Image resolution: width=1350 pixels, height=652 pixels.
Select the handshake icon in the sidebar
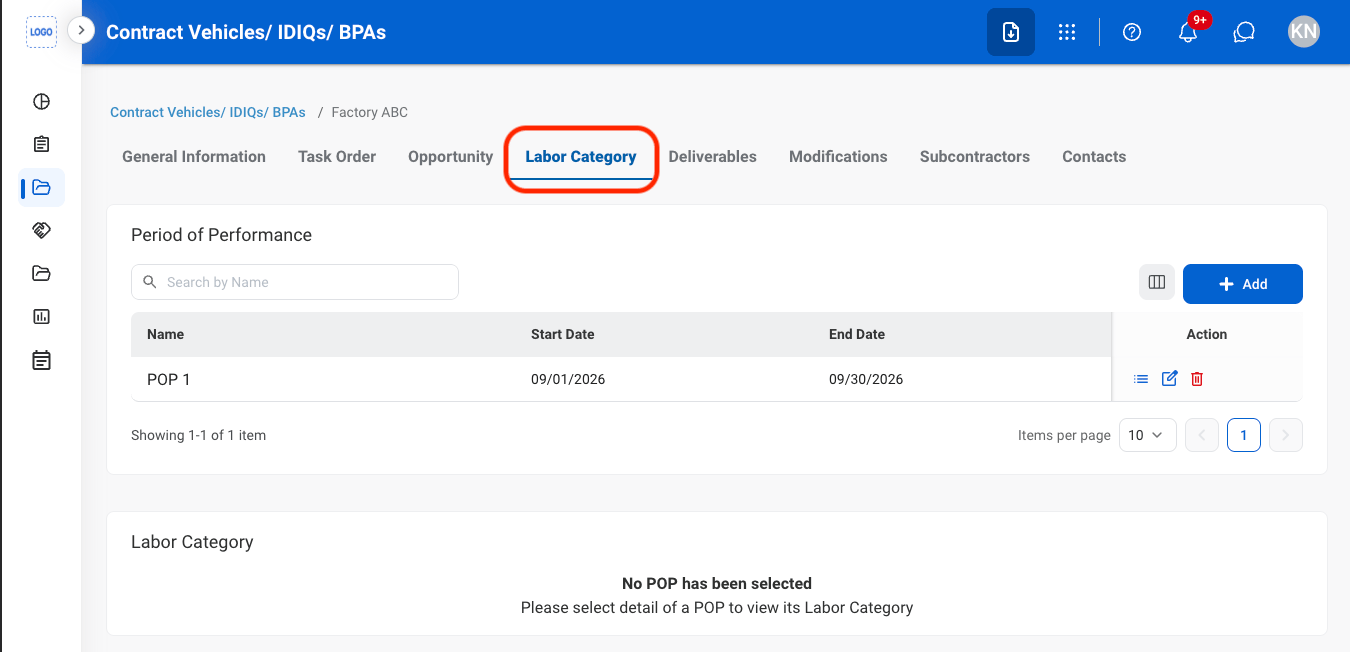pyautogui.click(x=41, y=230)
